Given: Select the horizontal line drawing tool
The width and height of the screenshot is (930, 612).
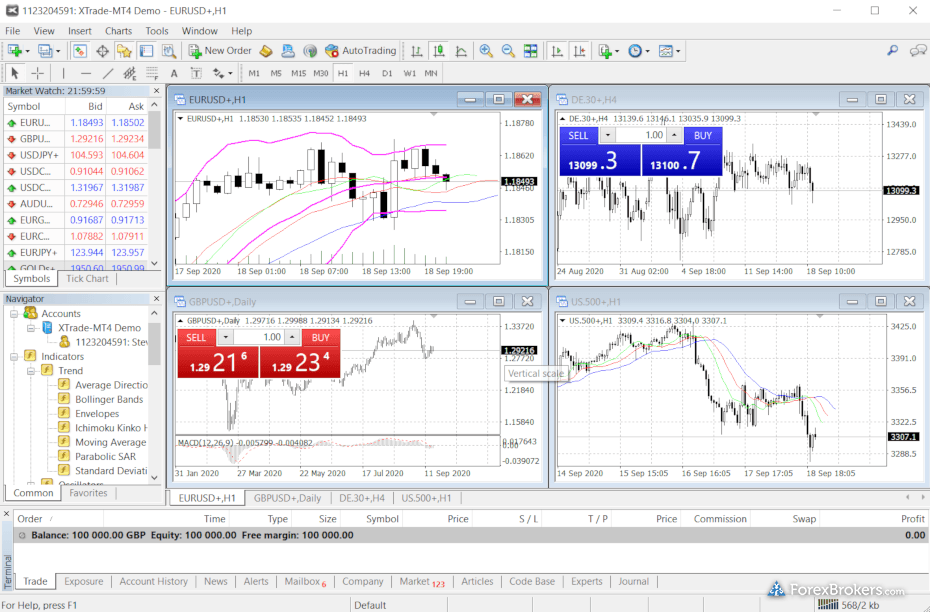Looking at the screenshot, I should 85,73.
